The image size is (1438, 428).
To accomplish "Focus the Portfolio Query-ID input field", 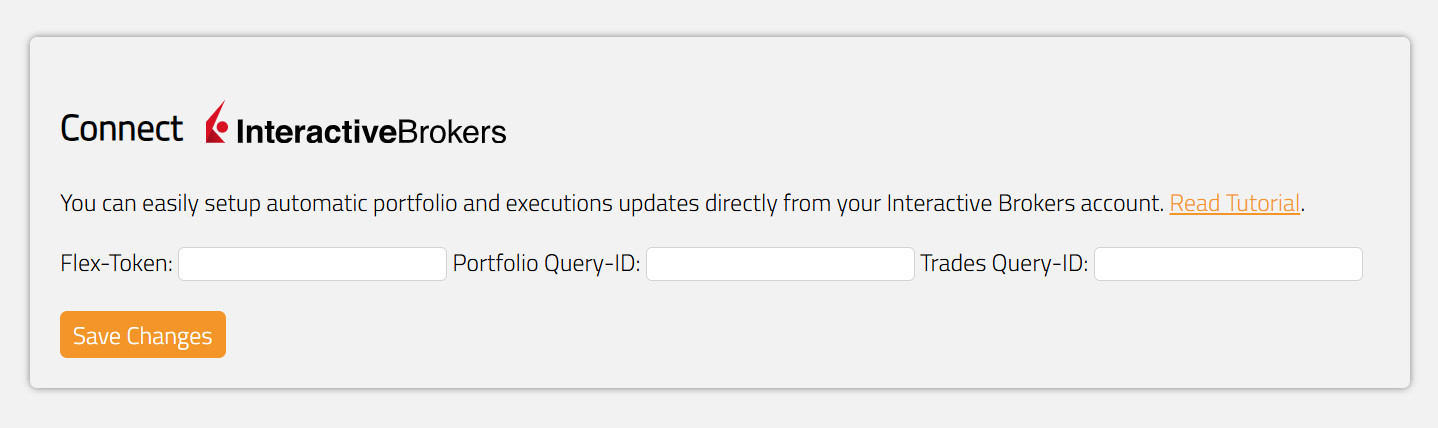I will click(x=780, y=264).
